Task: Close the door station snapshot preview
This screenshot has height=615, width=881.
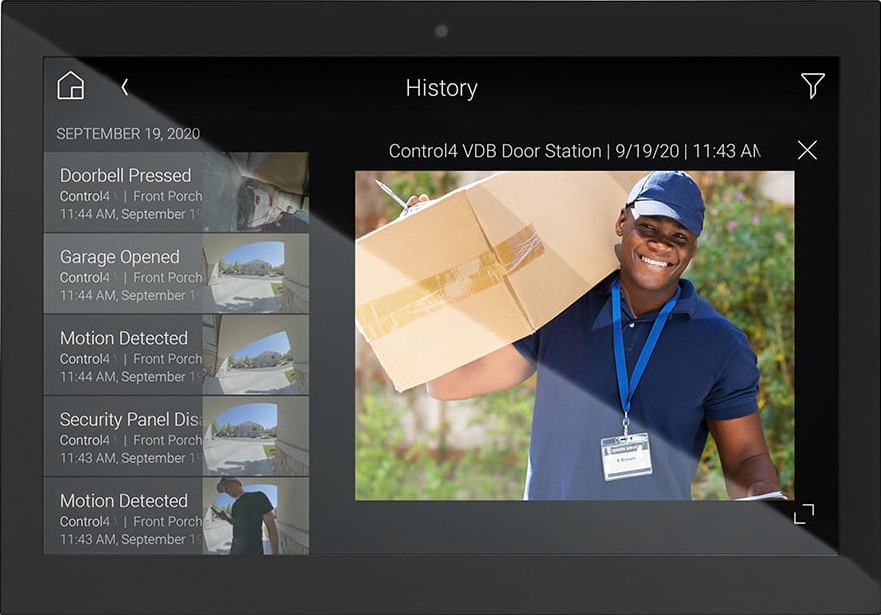Action: tap(807, 150)
